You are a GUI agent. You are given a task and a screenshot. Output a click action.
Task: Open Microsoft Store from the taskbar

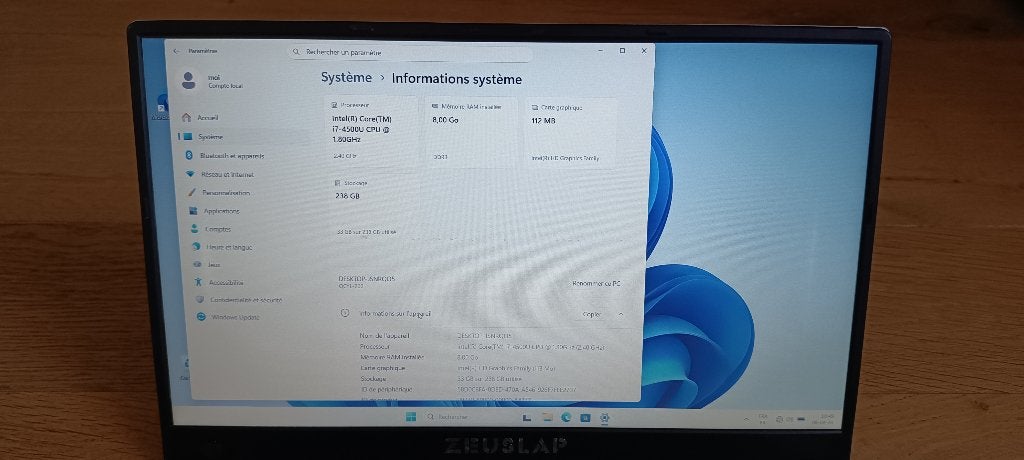[x=585, y=418]
